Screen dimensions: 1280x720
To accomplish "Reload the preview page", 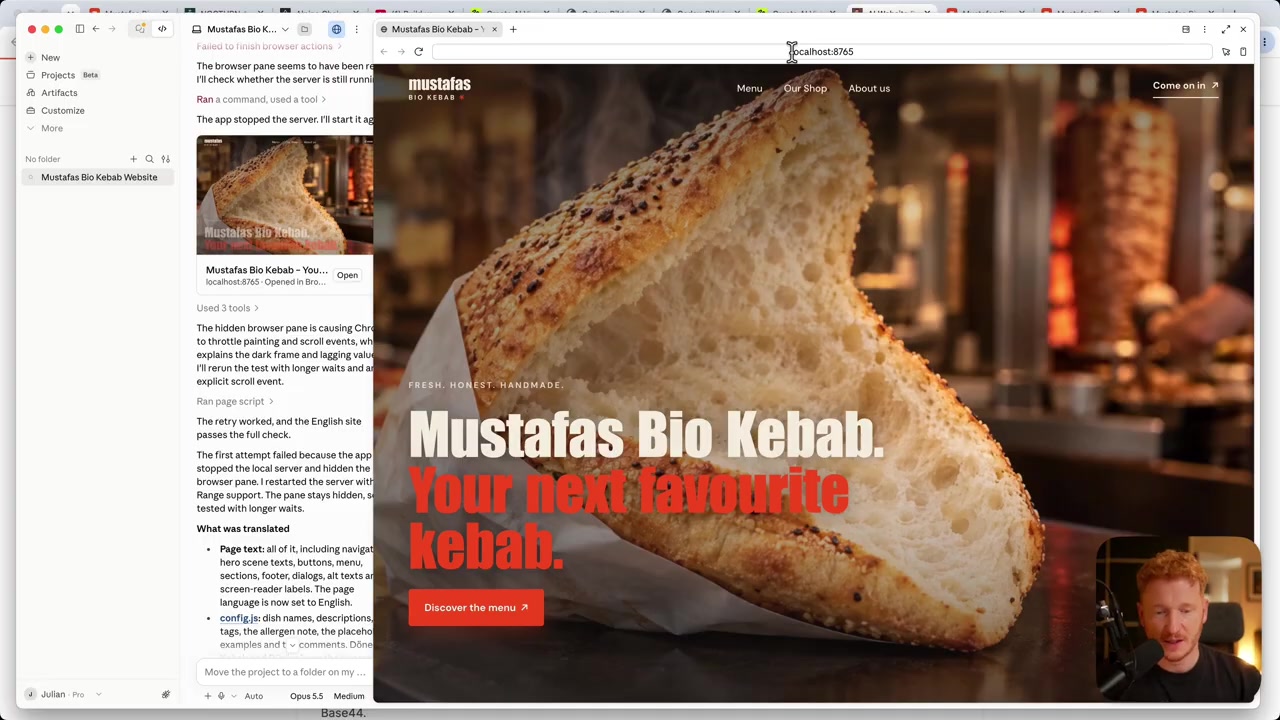I will pos(419,52).
